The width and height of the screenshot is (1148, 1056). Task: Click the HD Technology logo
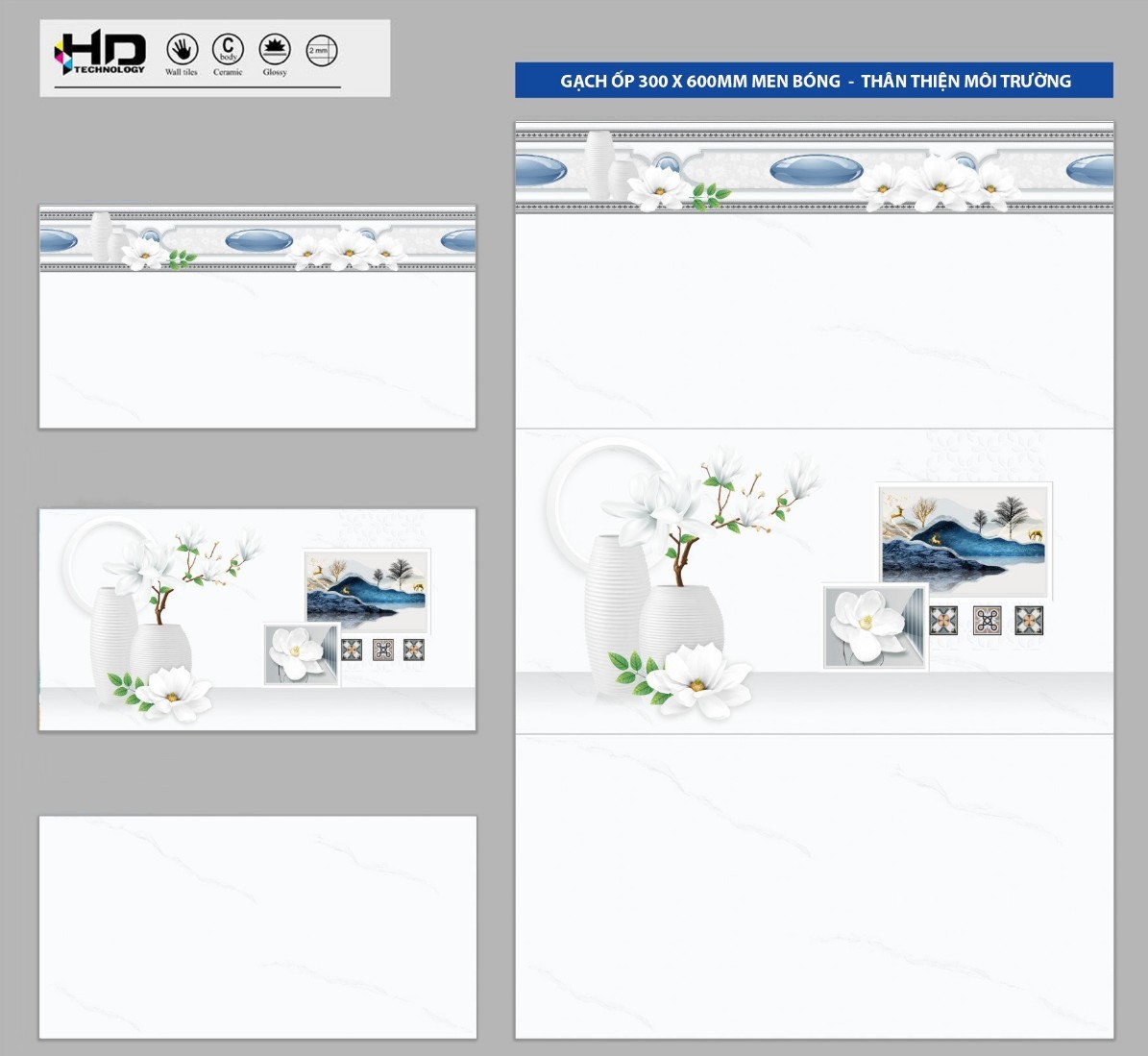[101, 53]
